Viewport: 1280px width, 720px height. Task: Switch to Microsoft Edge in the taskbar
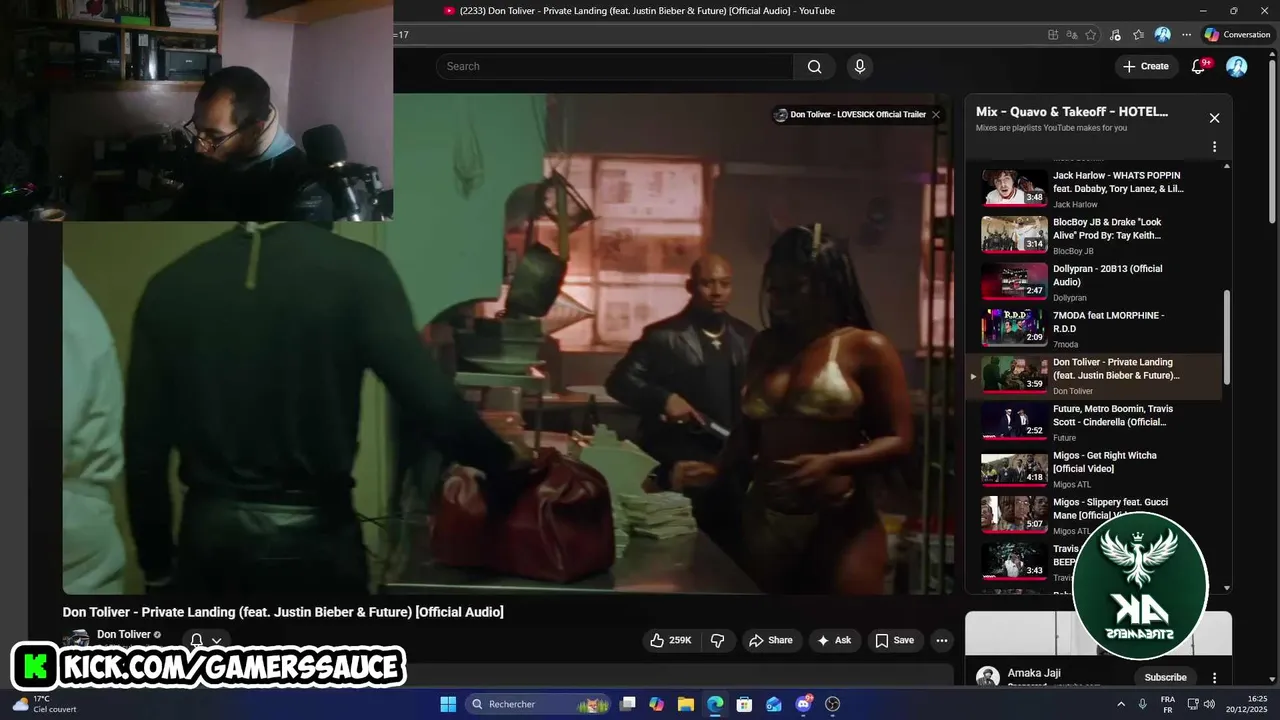[715, 704]
